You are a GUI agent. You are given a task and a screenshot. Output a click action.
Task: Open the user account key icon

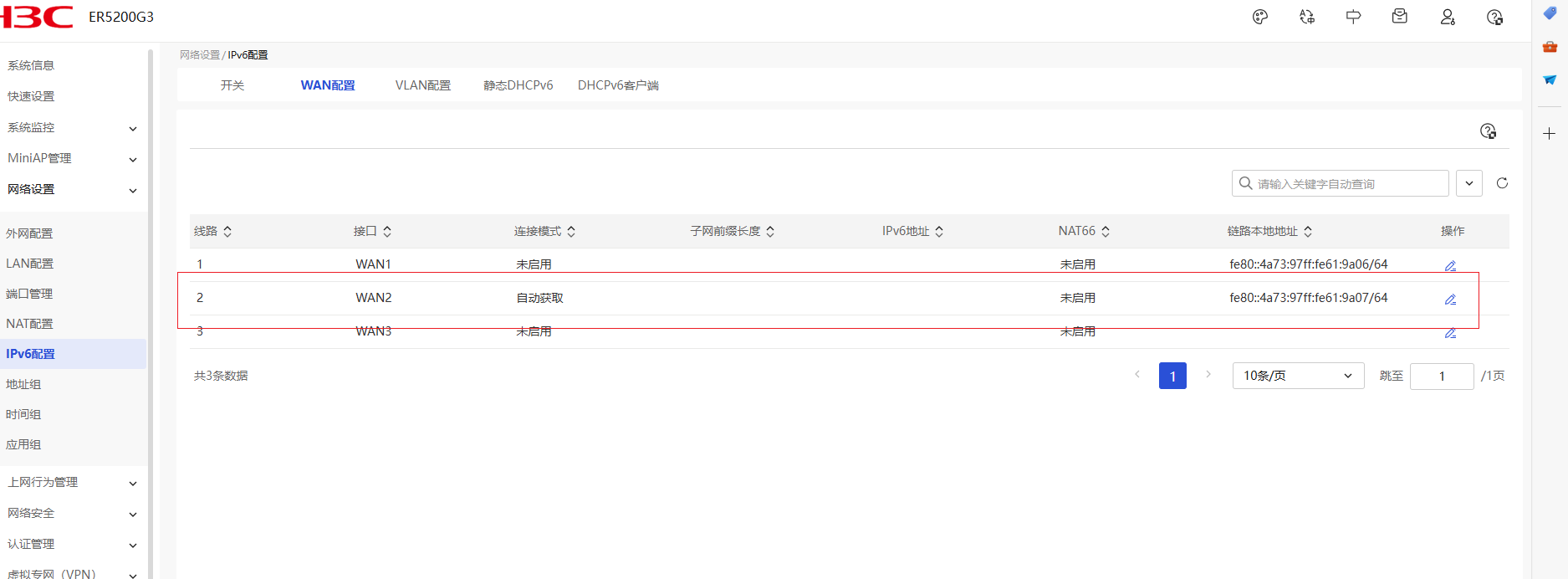pyautogui.click(x=1448, y=17)
